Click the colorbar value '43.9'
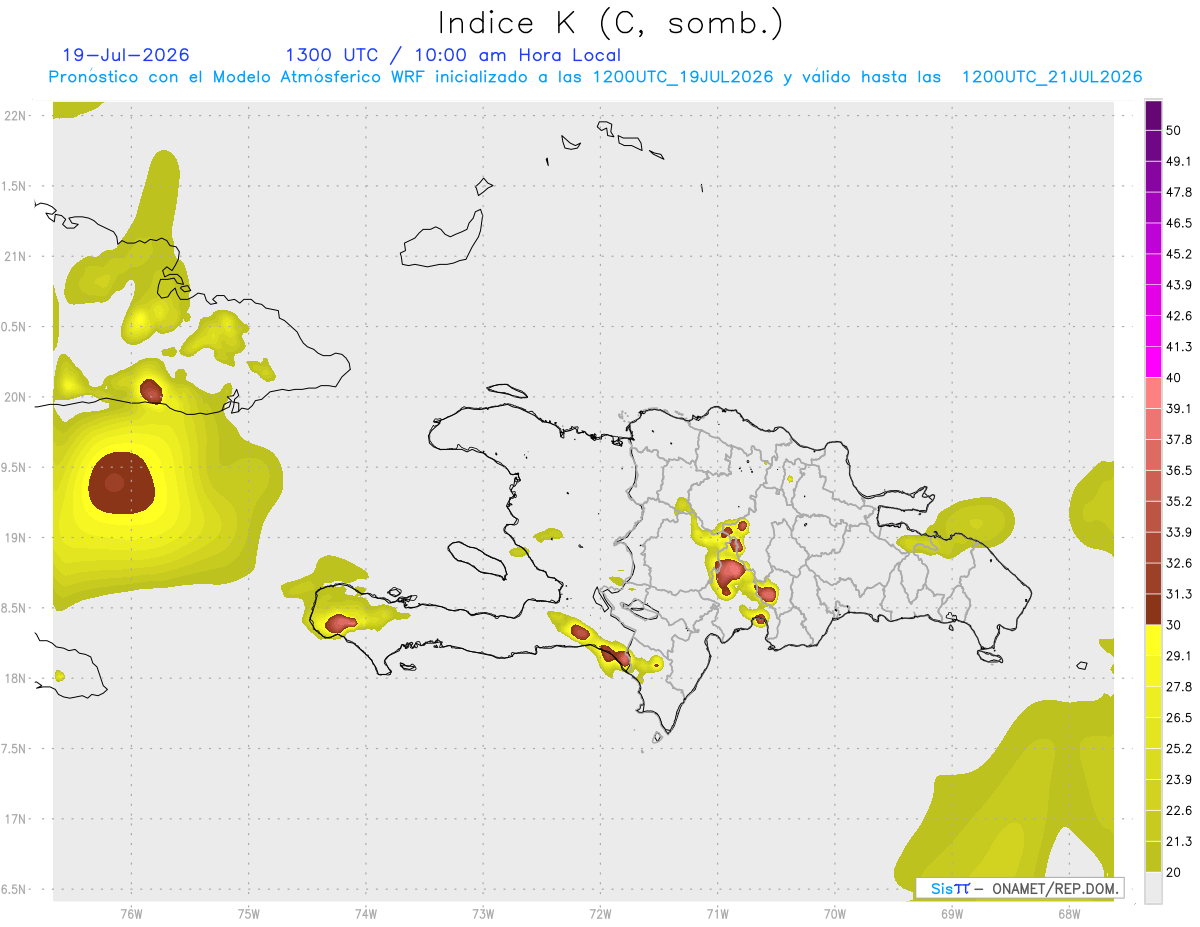The width and height of the screenshot is (1200, 927). (x=1178, y=285)
